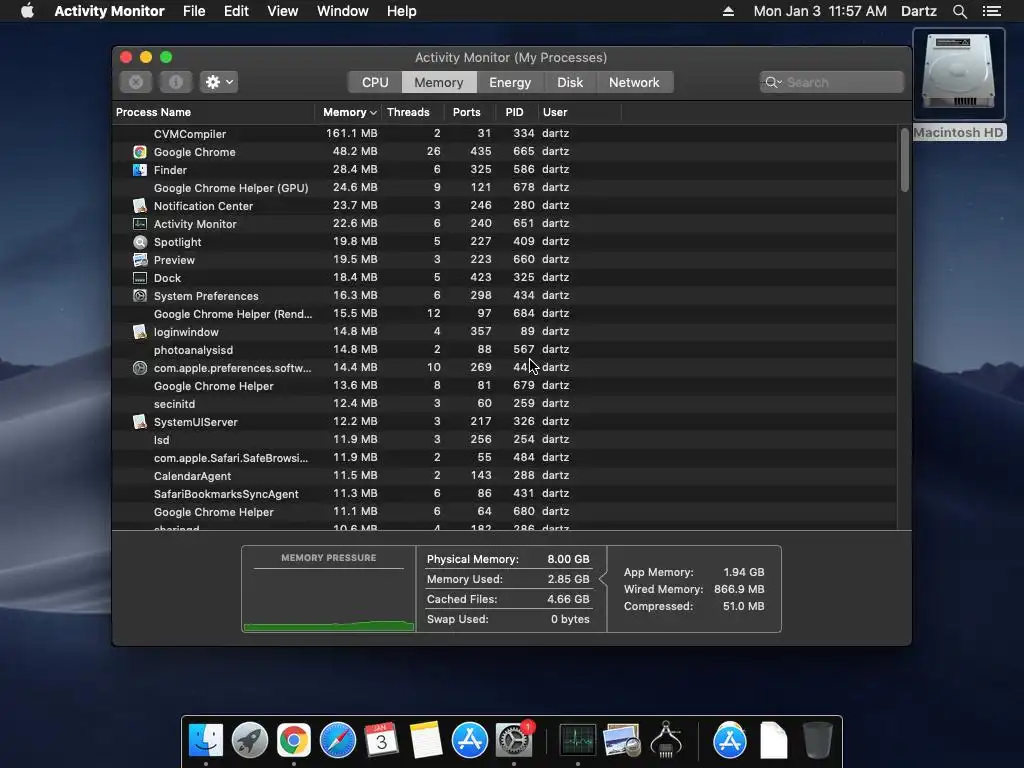Screen dimensions: 1024x768
Task: Open Calendar from the Dock
Action: 381,740
